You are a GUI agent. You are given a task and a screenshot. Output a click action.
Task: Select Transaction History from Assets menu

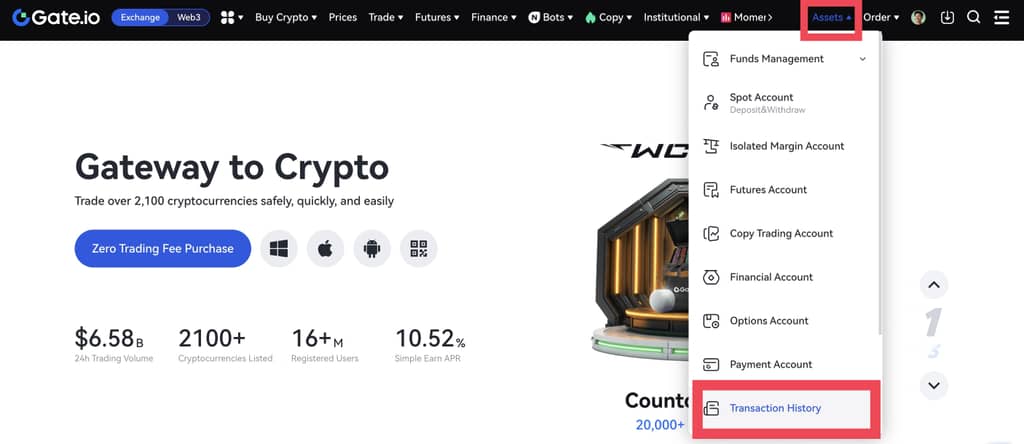click(x=775, y=408)
